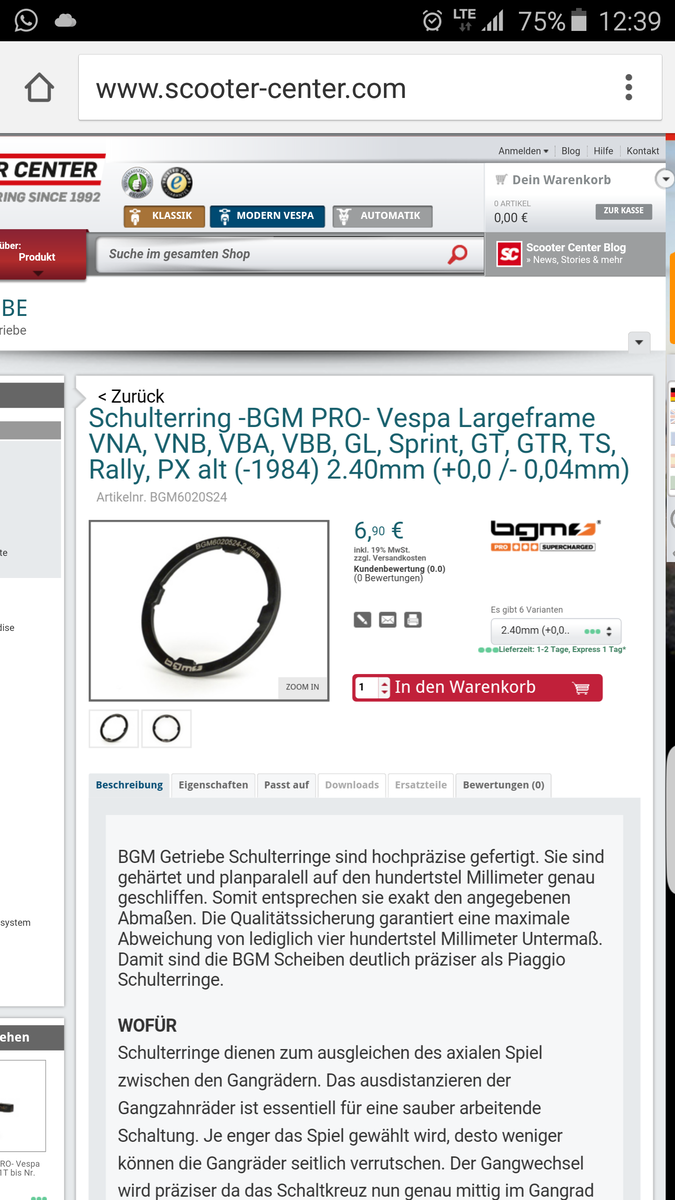Open the BGM Pro brand logo
This screenshot has height=1200, width=675.
545,535
